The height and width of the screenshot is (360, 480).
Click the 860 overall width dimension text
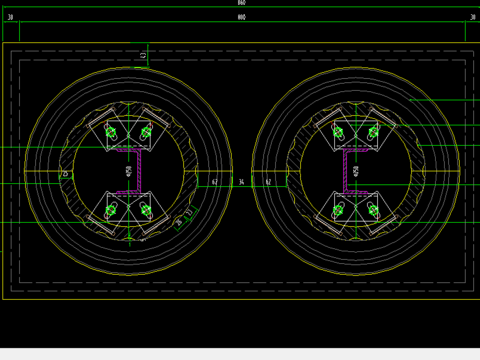click(x=242, y=2)
